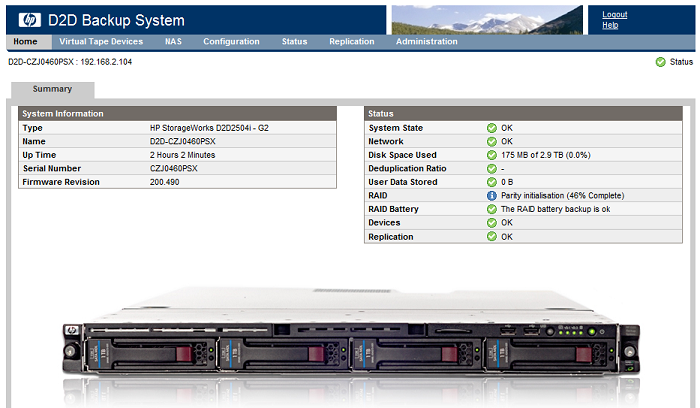The width and height of the screenshot is (700, 408).
Task: Click the Serial Number label
Action: 52,169
